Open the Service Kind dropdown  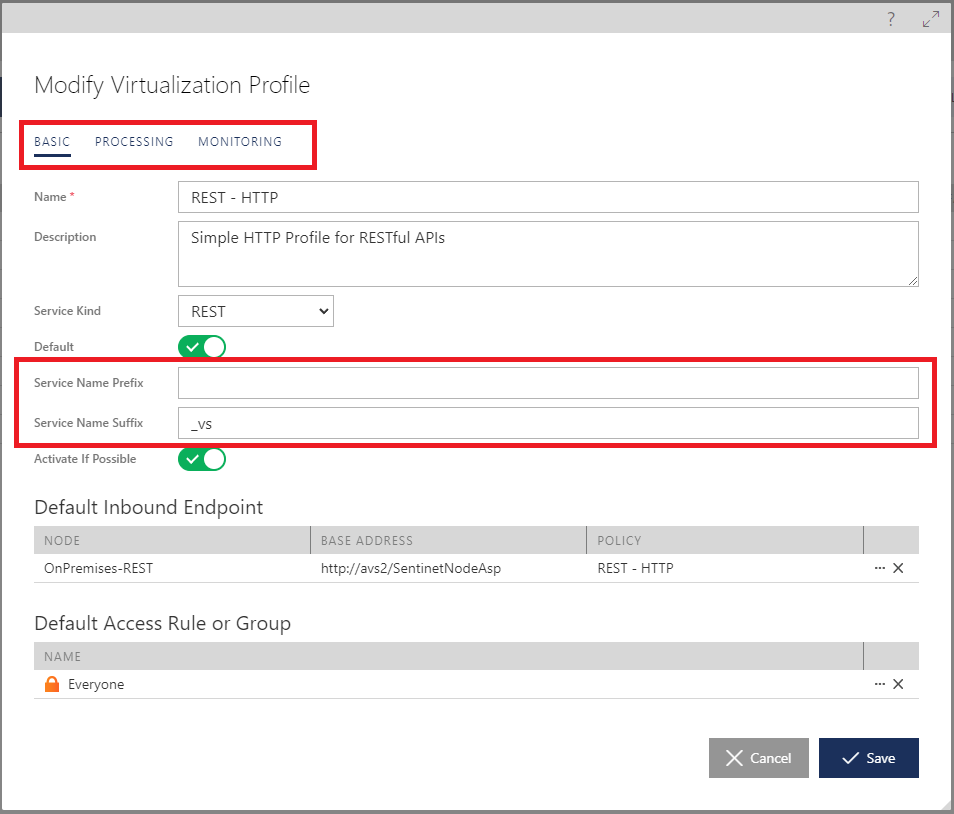point(256,311)
